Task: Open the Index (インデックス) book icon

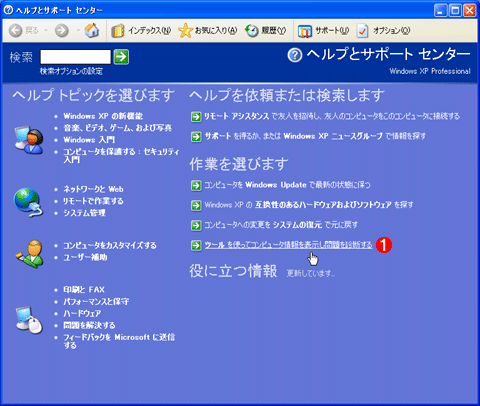Action: tap(118, 31)
